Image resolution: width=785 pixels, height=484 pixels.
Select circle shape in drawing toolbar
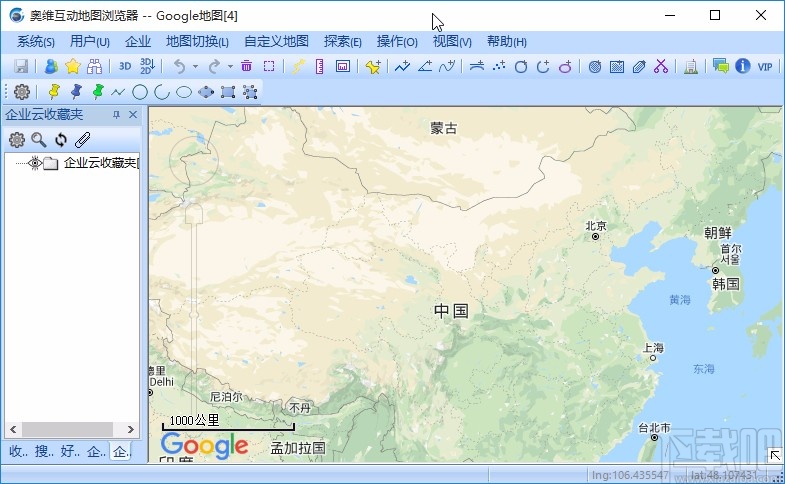(x=140, y=92)
